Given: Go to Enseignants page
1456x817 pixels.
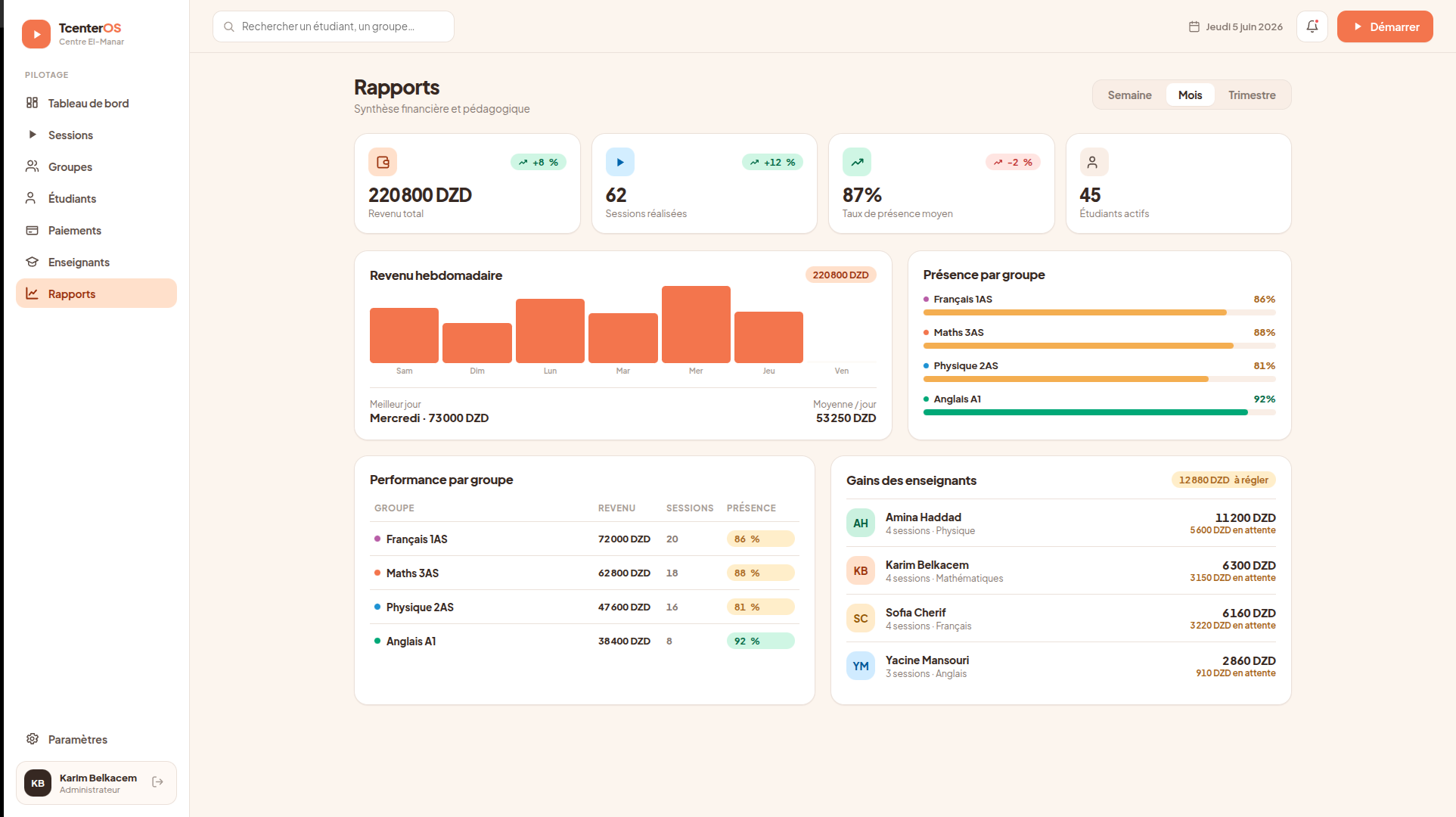Looking at the screenshot, I should click(96, 262).
